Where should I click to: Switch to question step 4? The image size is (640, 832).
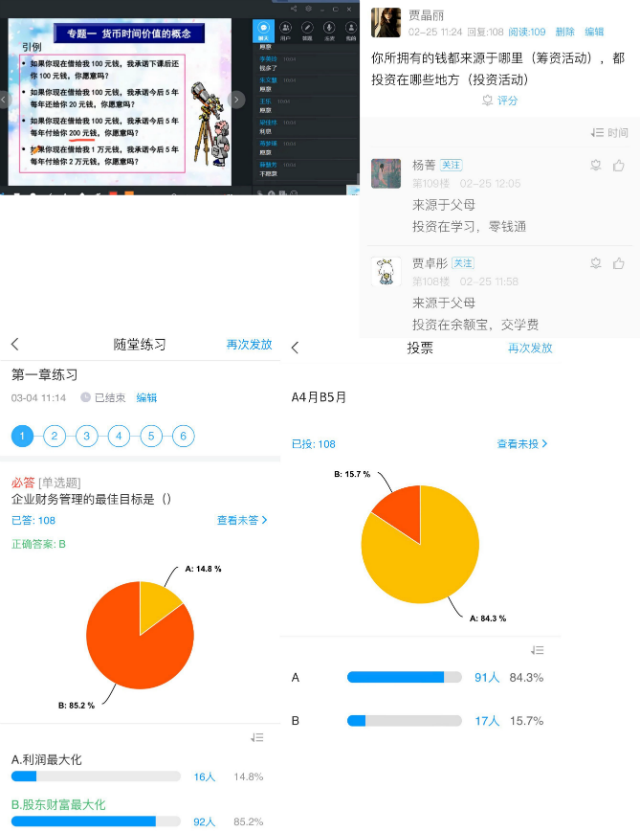click(119, 436)
